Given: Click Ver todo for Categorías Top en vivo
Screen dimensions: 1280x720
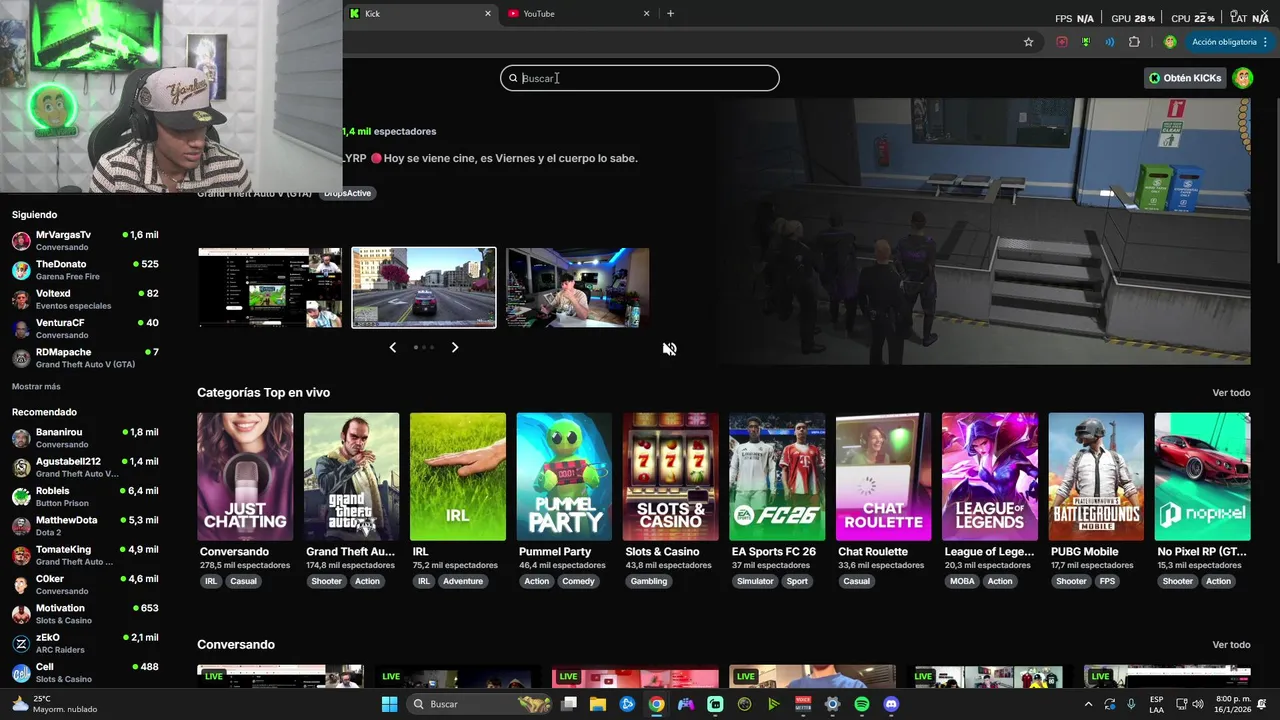Looking at the screenshot, I should (1231, 393).
